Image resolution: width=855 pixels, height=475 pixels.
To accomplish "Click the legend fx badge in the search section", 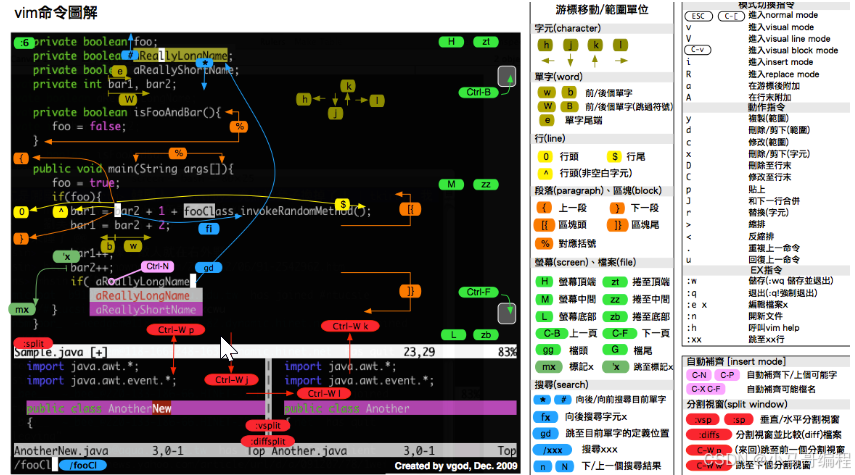I will (545, 417).
